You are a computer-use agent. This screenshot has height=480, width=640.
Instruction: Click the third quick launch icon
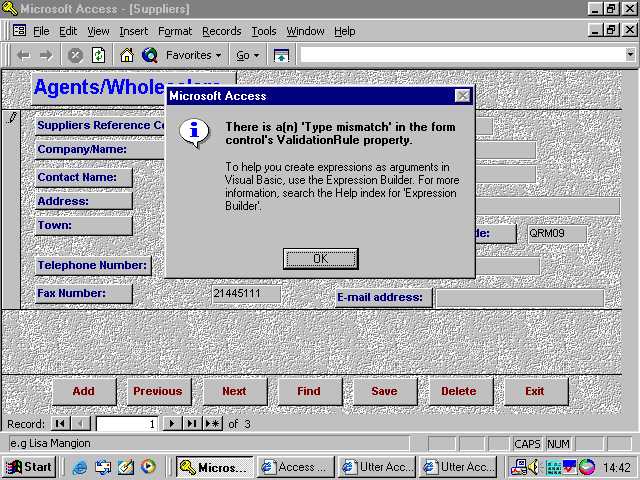(126, 467)
